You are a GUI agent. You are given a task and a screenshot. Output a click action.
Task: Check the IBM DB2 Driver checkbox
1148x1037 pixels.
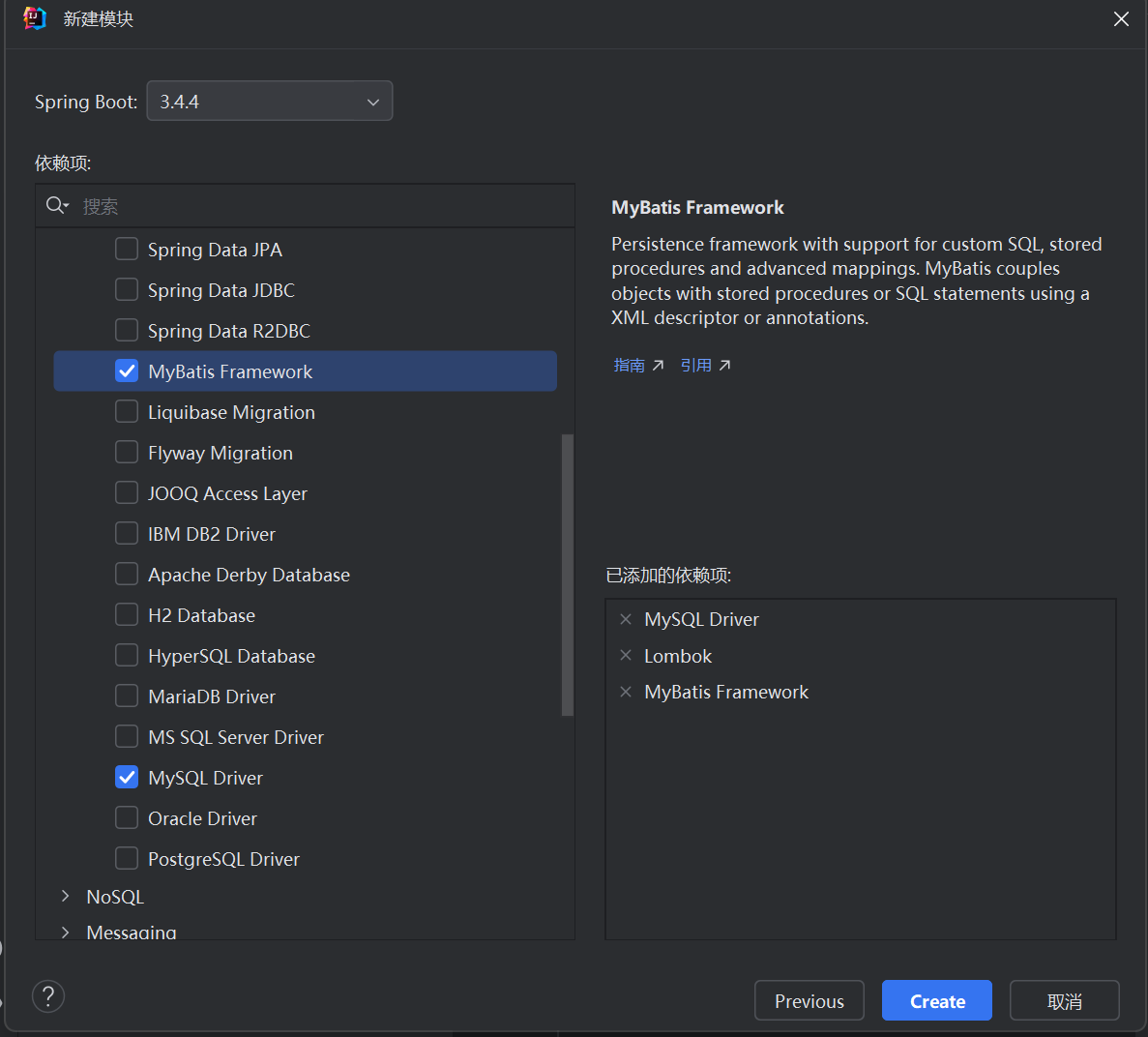point(127,533)
